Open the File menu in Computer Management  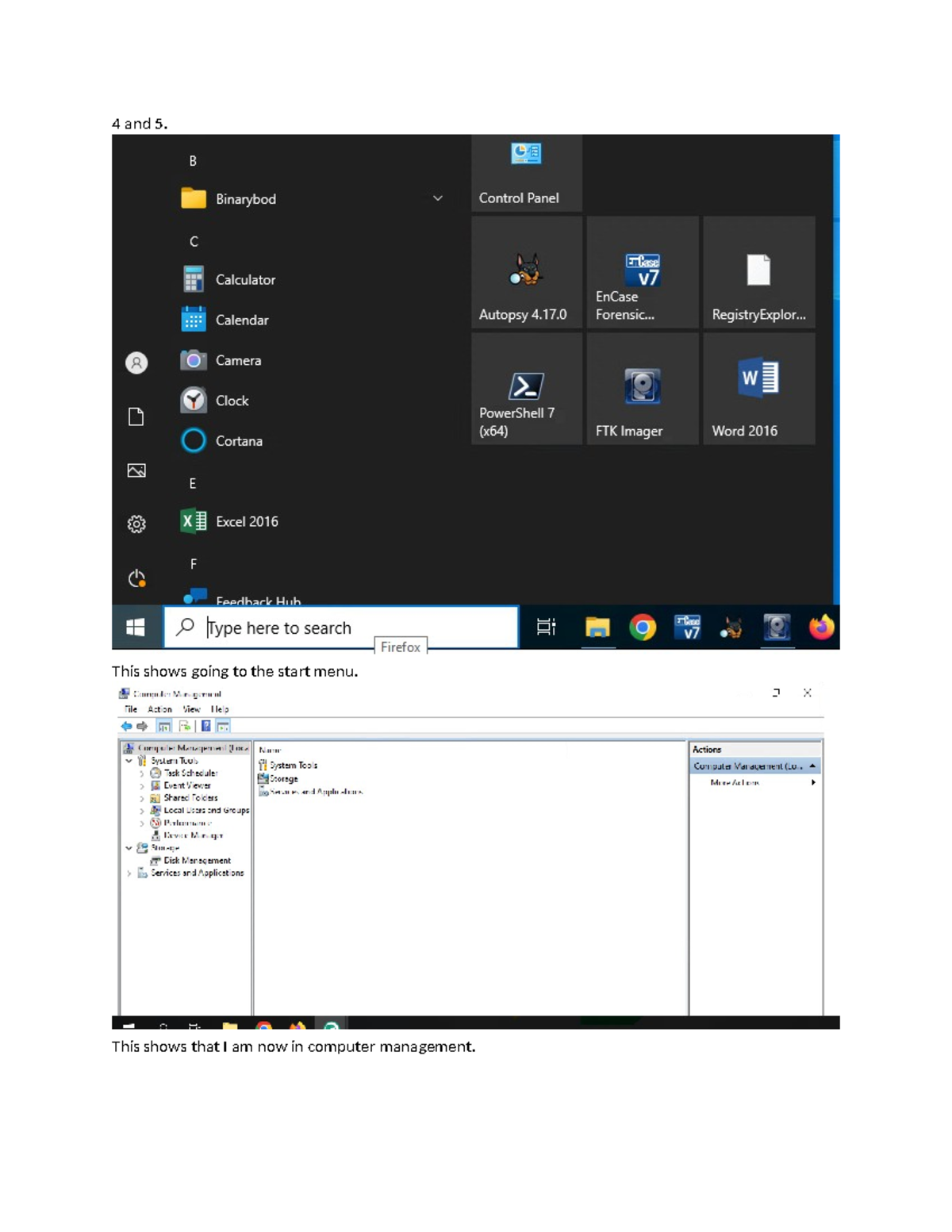[x=131, y=709]
